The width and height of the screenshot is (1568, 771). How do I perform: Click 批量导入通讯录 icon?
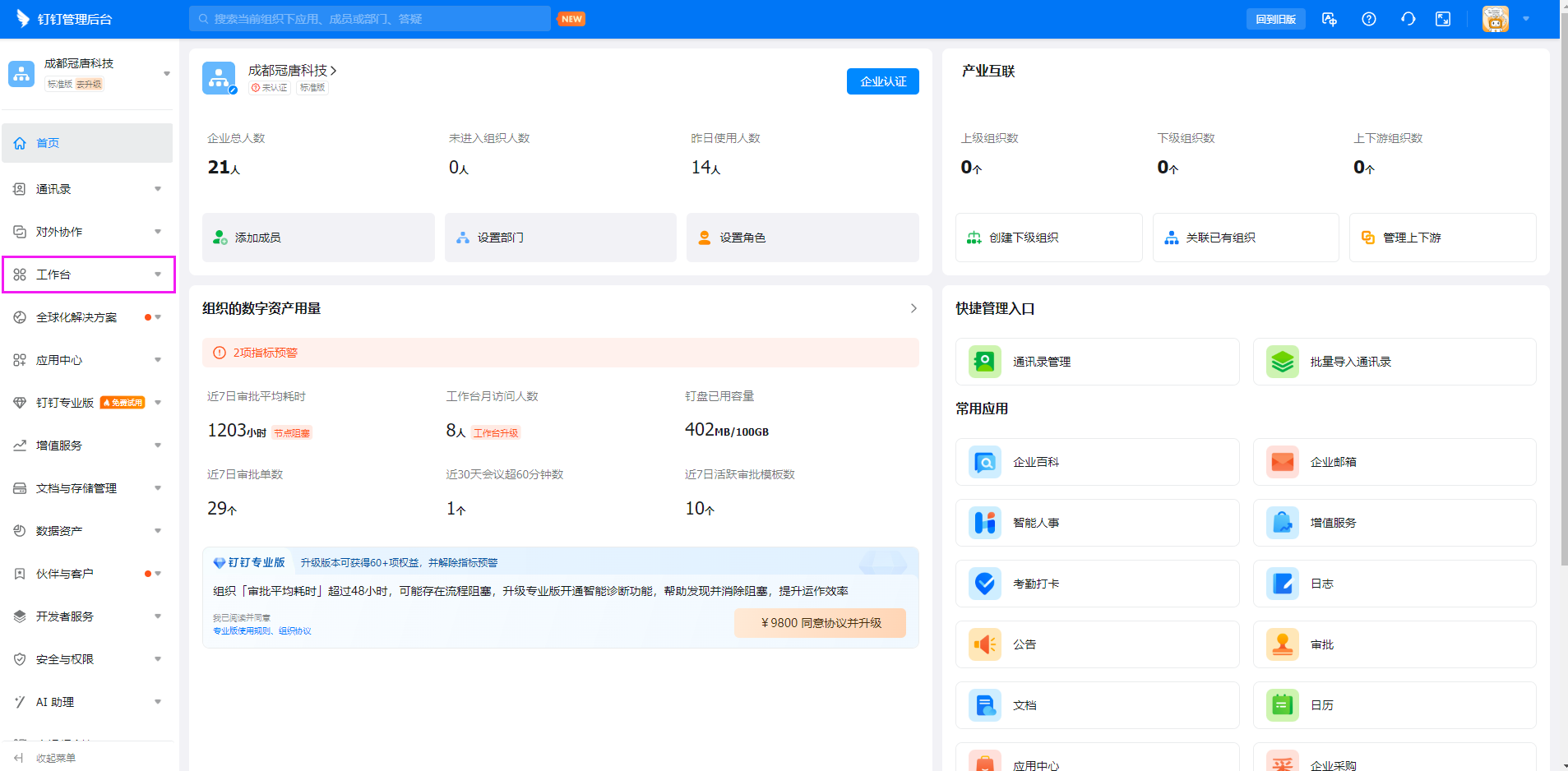tap(1283, 362)
